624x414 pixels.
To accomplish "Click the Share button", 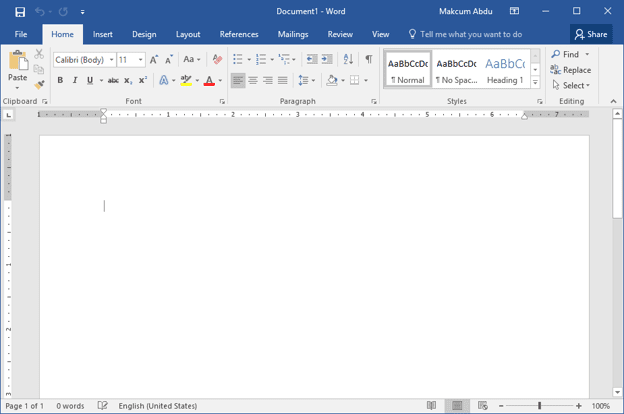I will pos(591,34).
